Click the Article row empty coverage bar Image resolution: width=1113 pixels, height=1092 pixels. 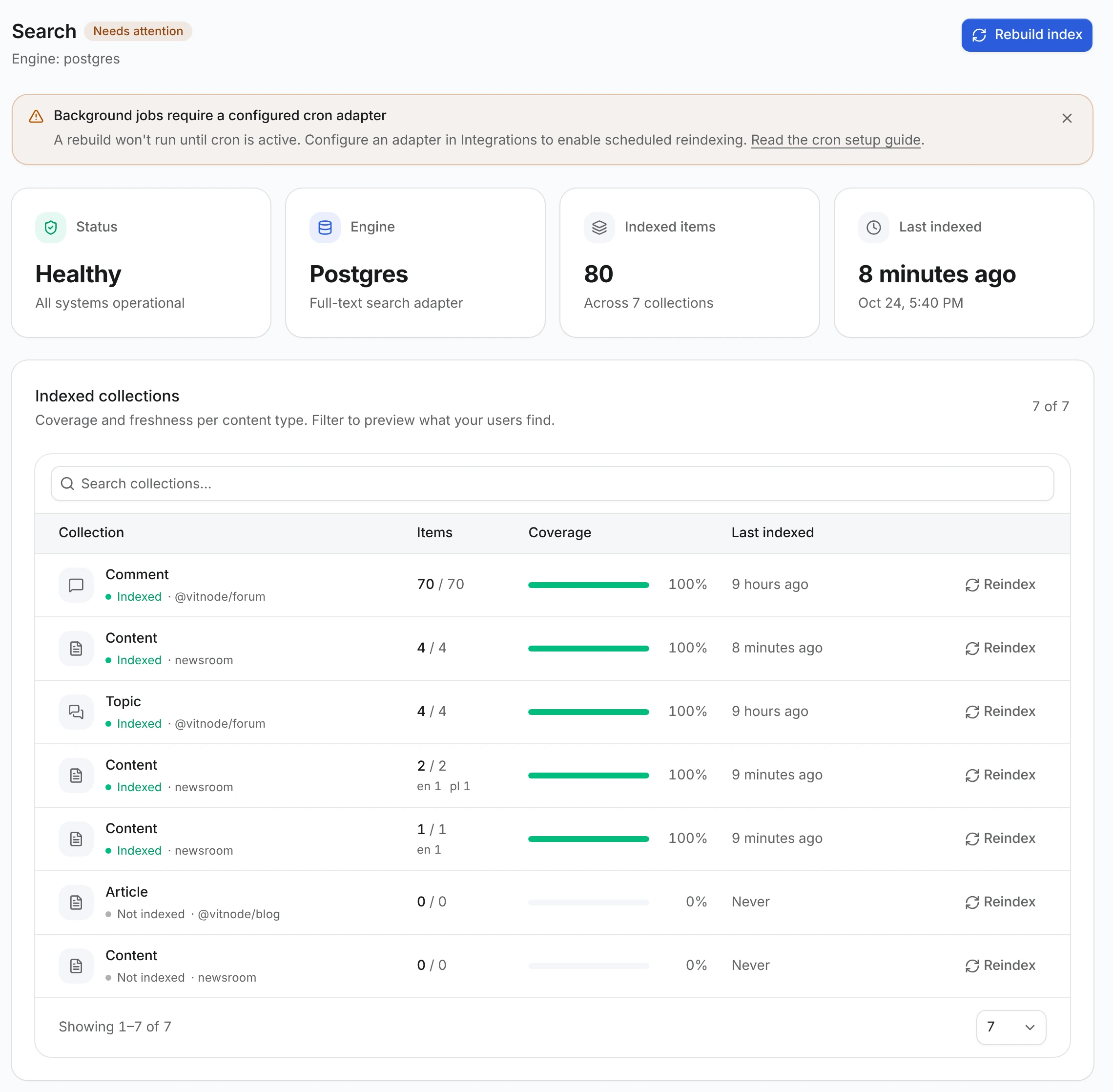(x=588, y=902)
